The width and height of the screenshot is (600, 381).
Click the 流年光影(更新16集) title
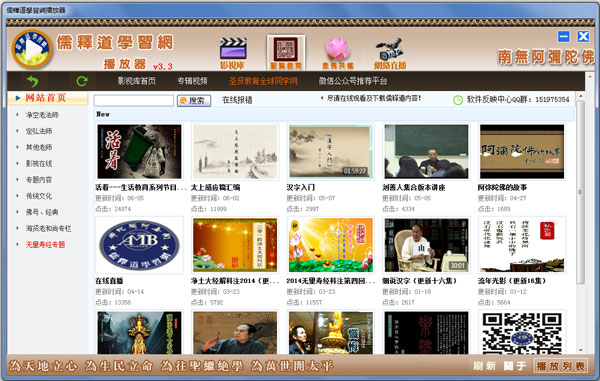(512, 281)
